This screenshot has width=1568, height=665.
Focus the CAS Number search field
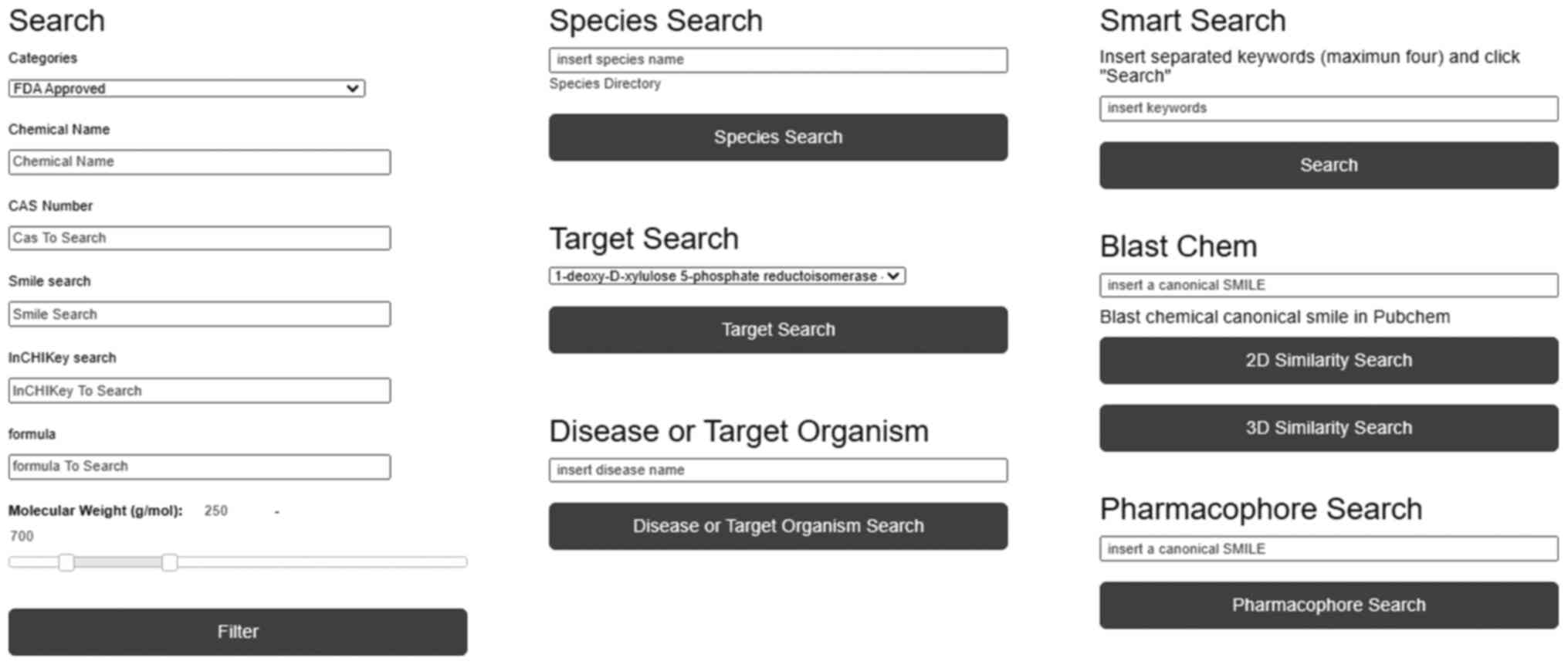(x=199, y=238)
